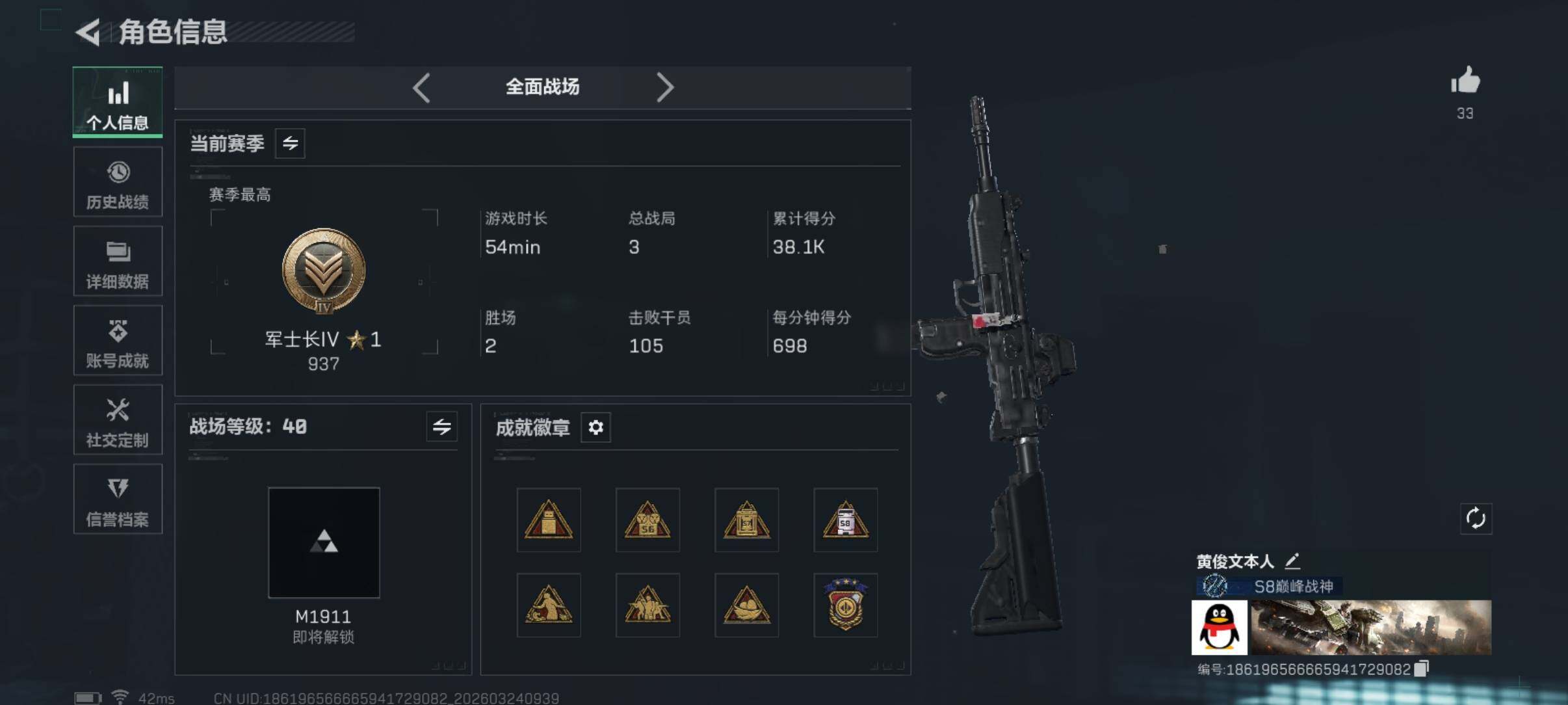Edit player name with pencil icon
The height and width of the screenshot is (705, 1568).
click(x=1292, y=561)
